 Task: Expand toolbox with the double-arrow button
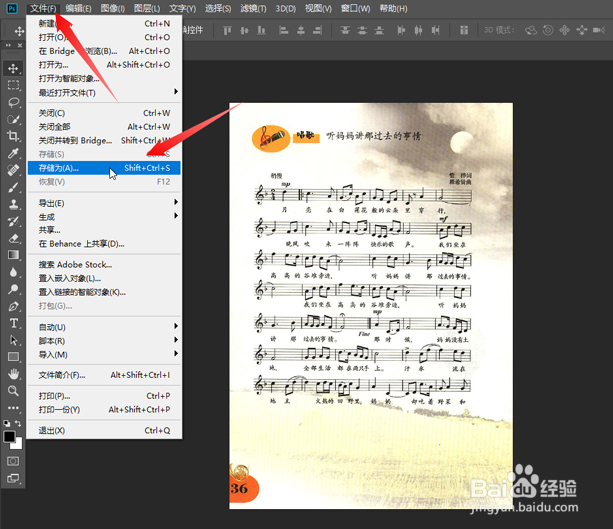click(8, 45)
